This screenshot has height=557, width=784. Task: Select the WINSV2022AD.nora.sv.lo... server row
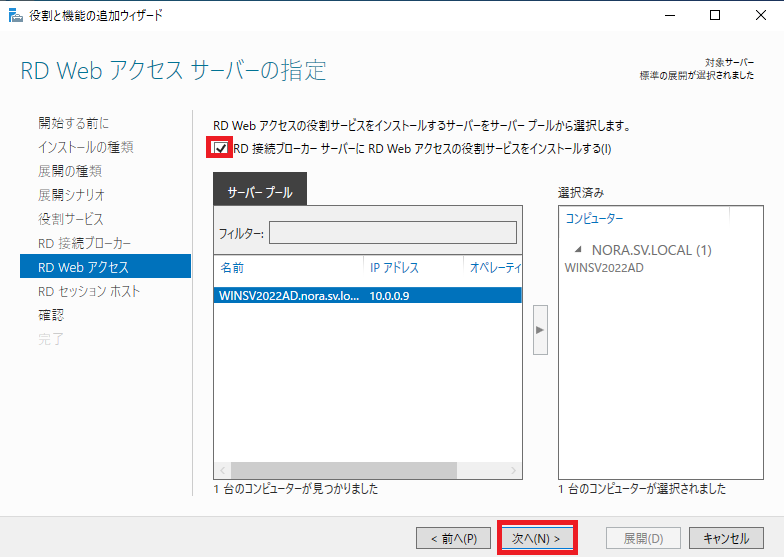coord(368,296)
